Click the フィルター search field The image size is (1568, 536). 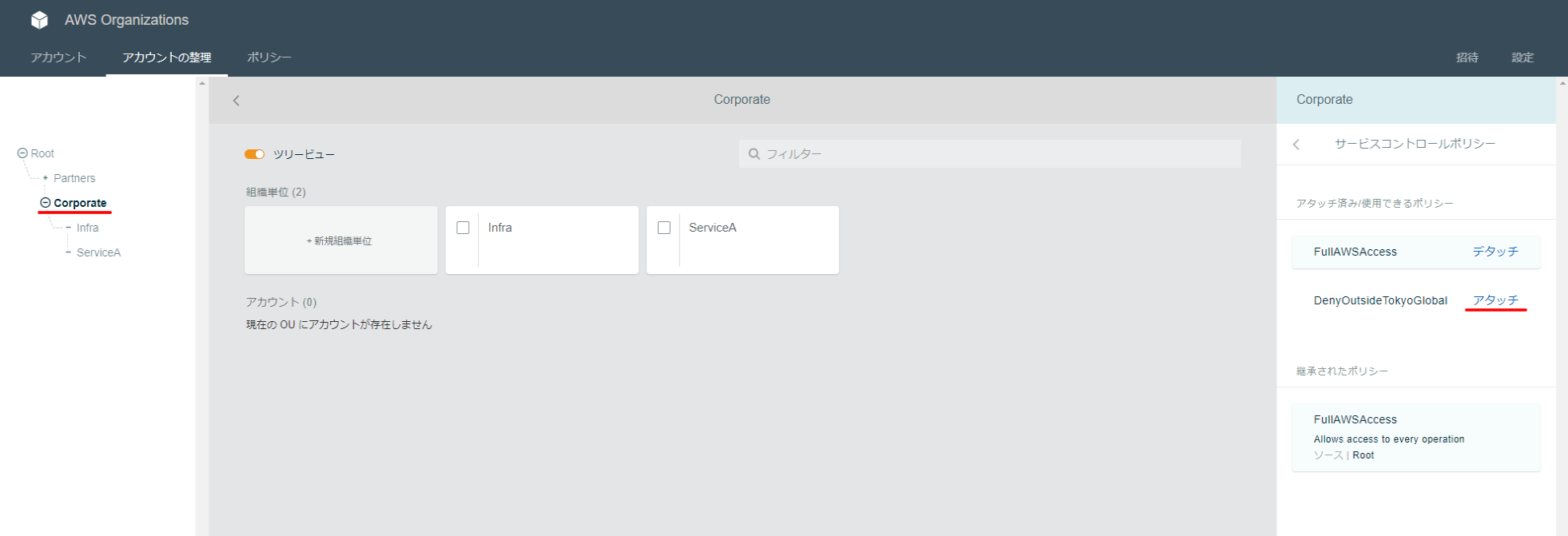[991, 154]
